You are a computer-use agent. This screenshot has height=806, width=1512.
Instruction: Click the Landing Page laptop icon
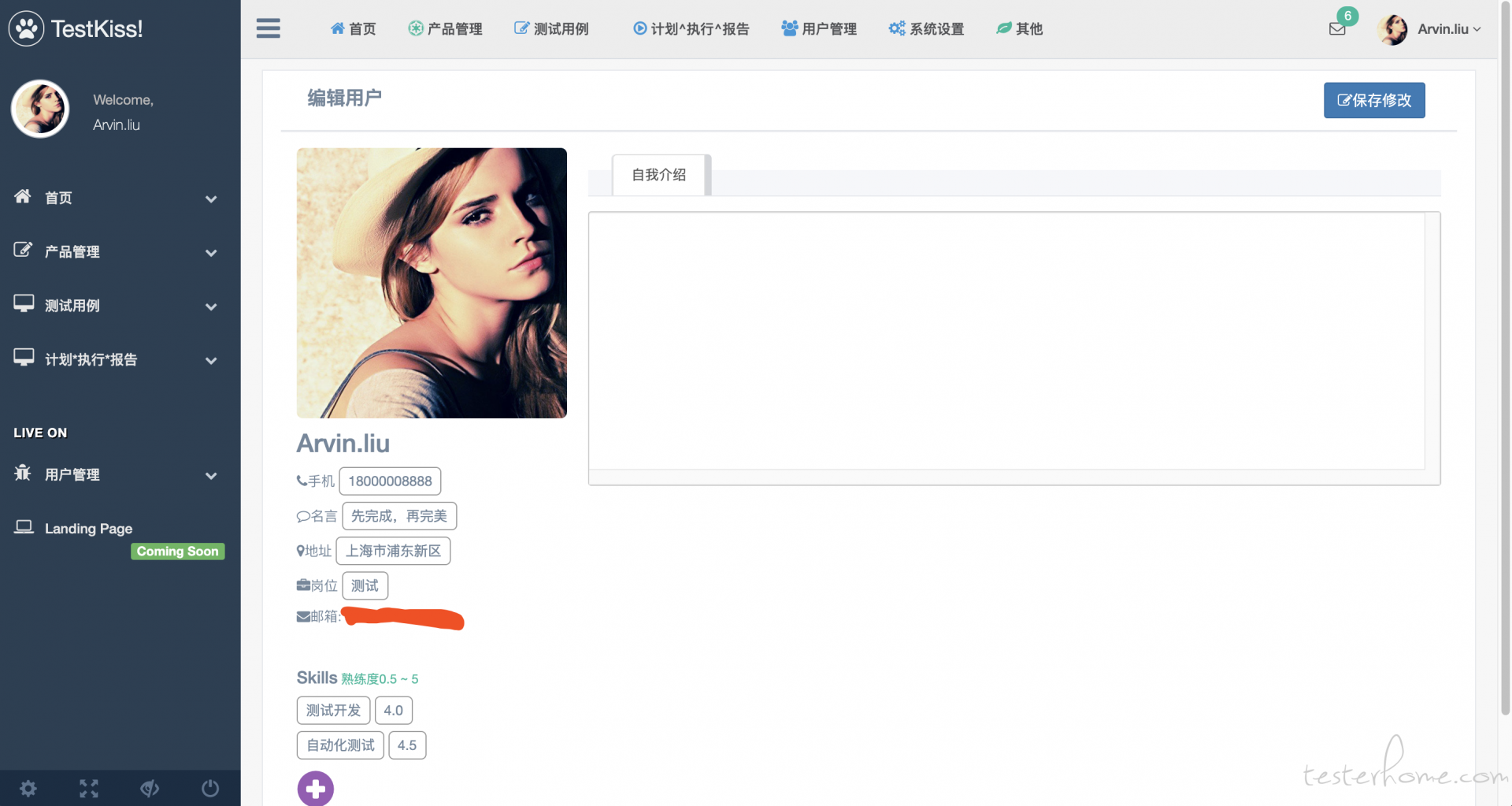click(x=24, y=526)
